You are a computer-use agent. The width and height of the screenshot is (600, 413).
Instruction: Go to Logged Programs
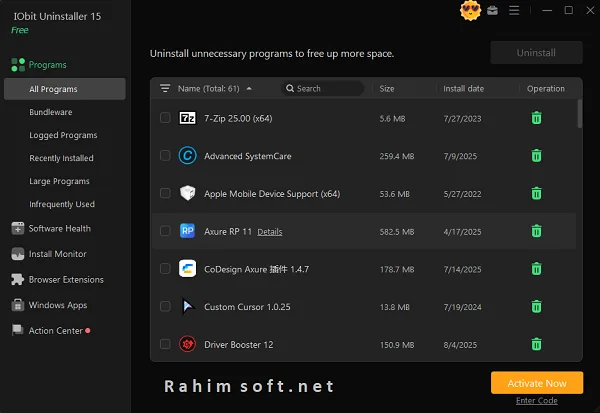point(63,135)
